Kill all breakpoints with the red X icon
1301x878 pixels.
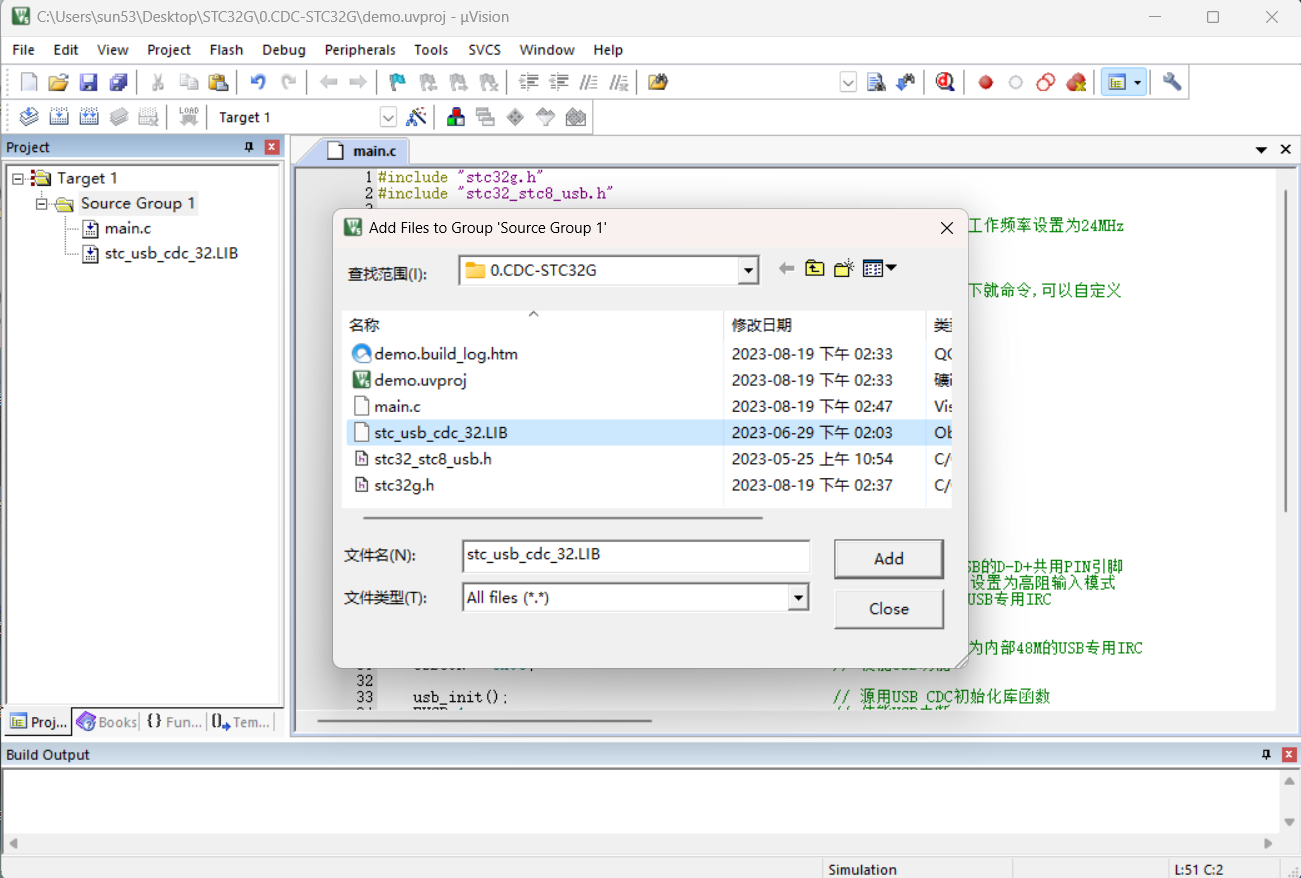[x=1076, y=82]
